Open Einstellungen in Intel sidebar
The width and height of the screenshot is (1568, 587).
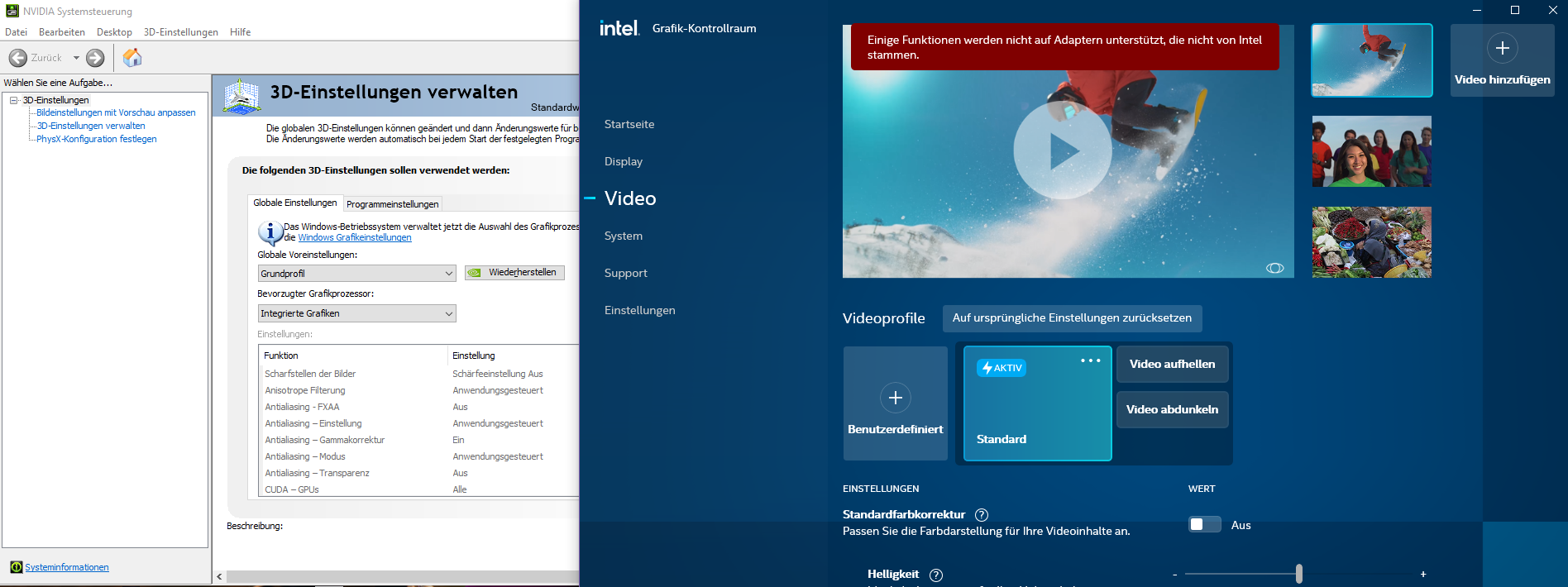point(640,311)
